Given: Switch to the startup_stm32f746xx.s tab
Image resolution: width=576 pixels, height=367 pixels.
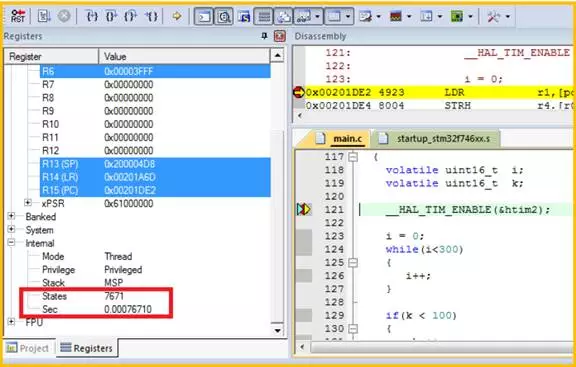Looking at the screenshot, I should coord(436,139).
